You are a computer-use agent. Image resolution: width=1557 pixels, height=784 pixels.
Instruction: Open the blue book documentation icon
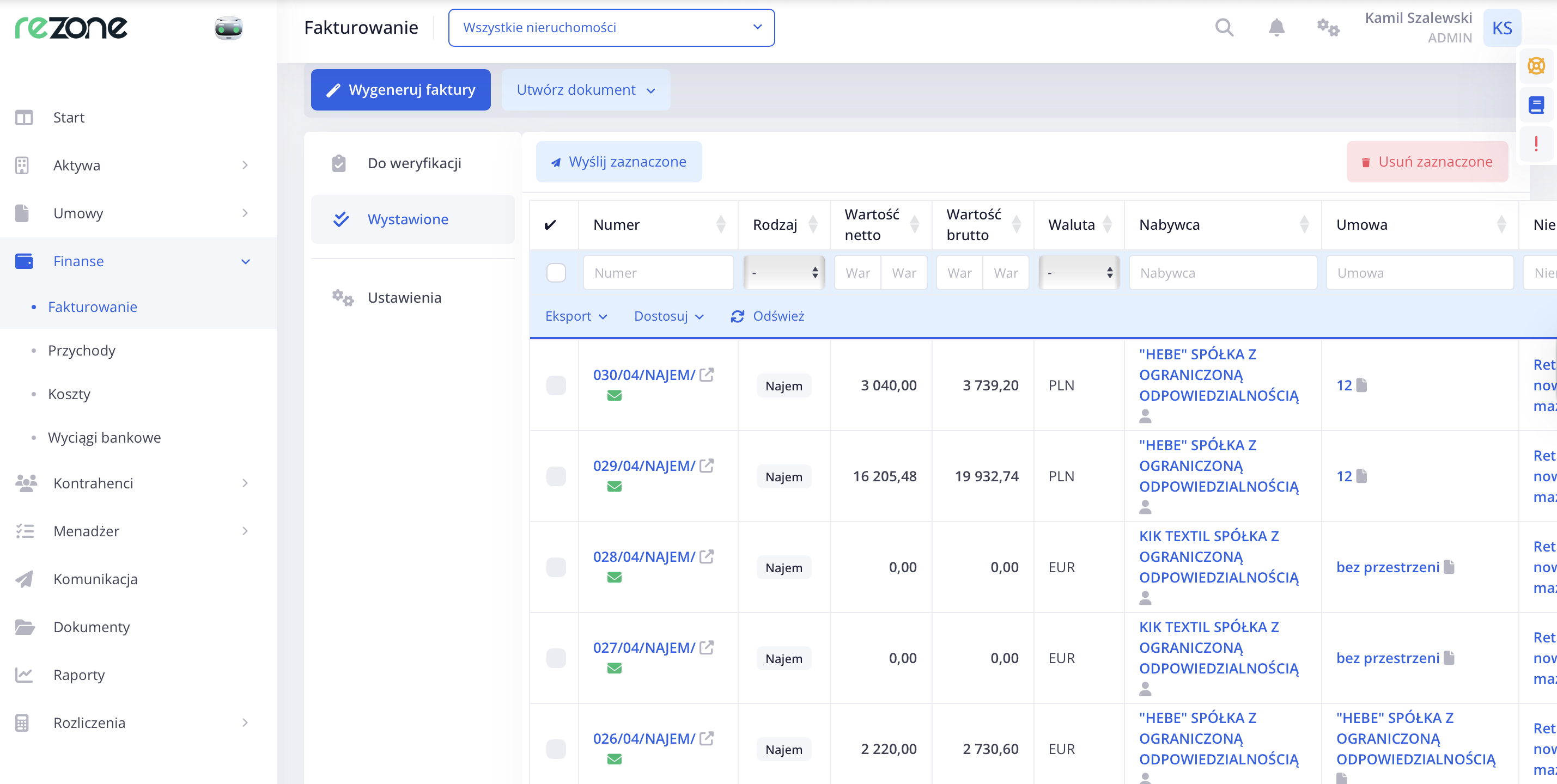pyautogui.click(x=1536, y=105)
